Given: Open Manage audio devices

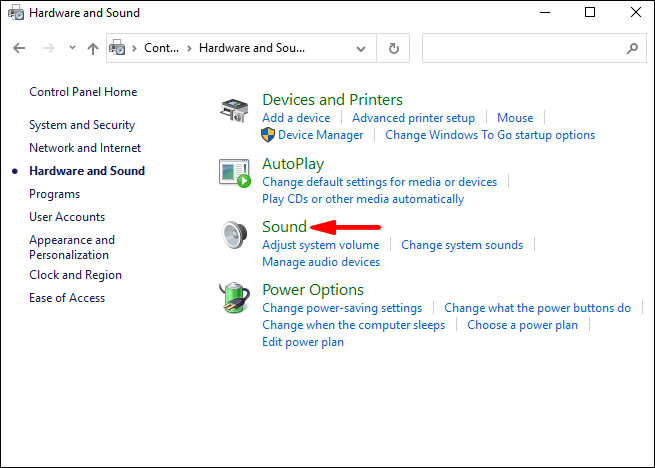Looking at the screenshot, I should (320, 262).
